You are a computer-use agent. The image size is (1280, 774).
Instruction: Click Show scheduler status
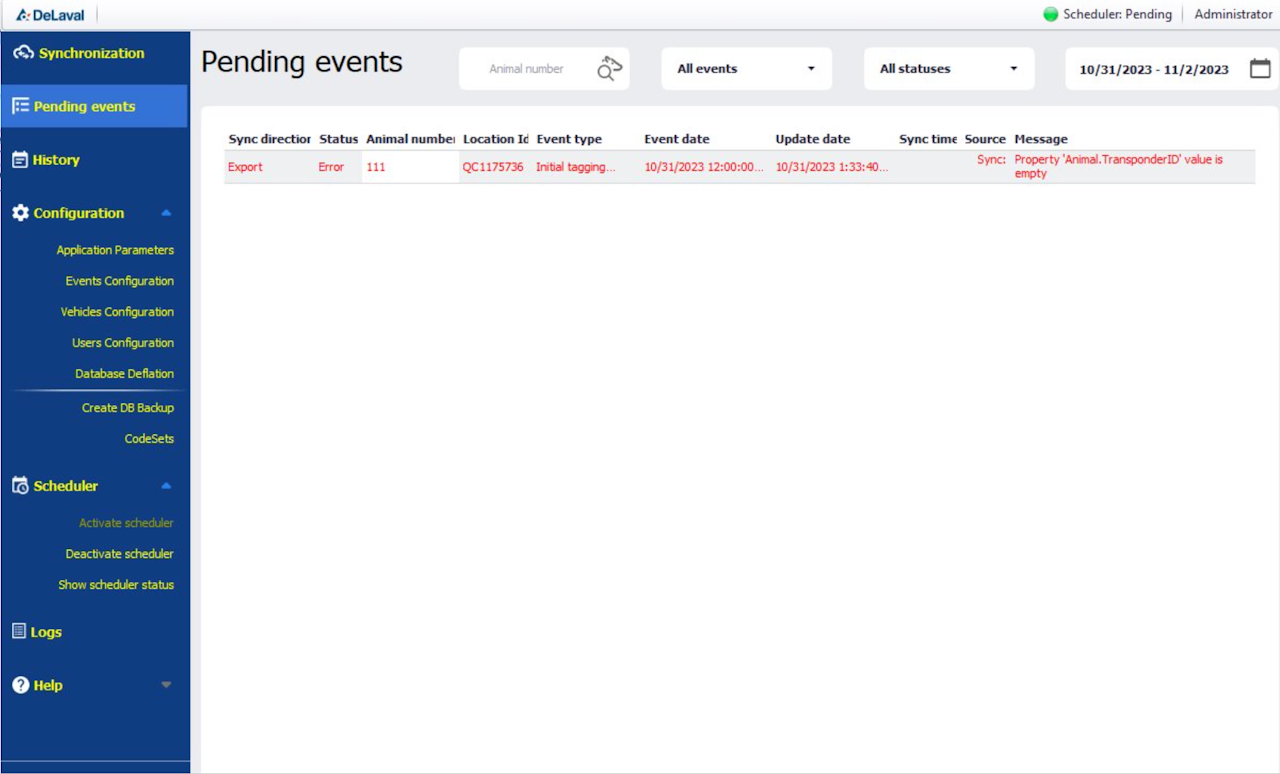click(116, 585)
